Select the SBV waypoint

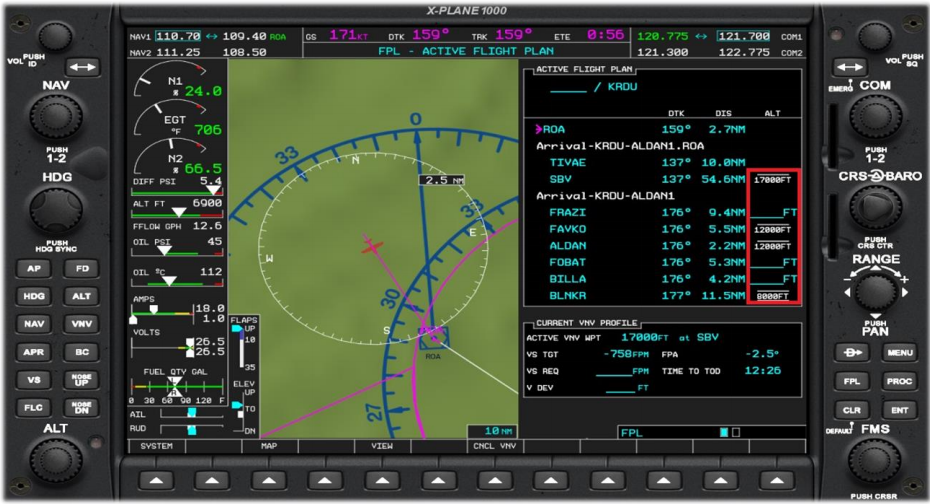tap(560, 179)
